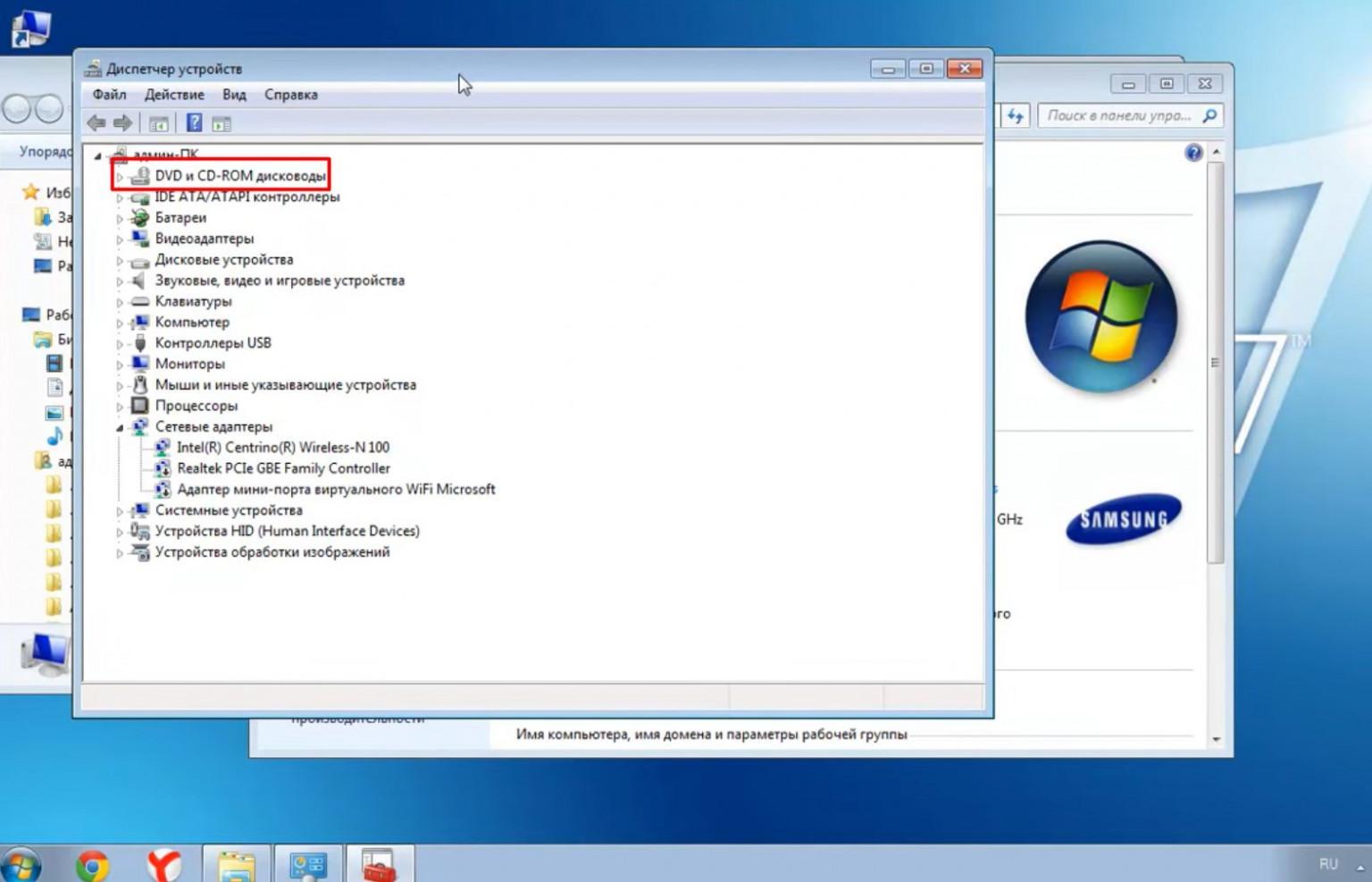Click the Сетевые адаптеры network icon
This screenshot has width=1372, height=882.
139,427
